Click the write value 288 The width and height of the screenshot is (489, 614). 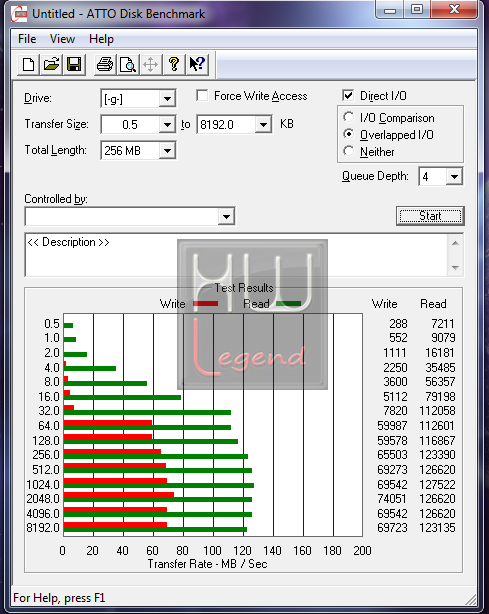(398, 324)
